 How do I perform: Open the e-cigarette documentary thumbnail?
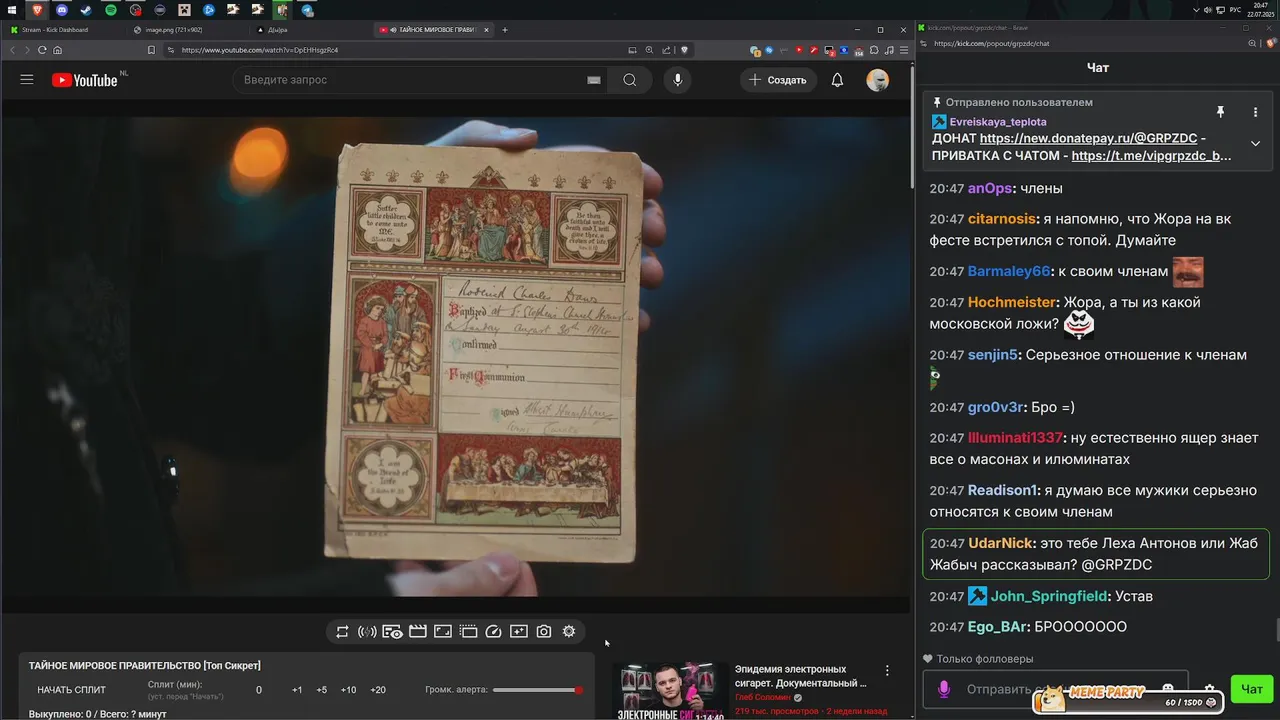tap(670, 691)
